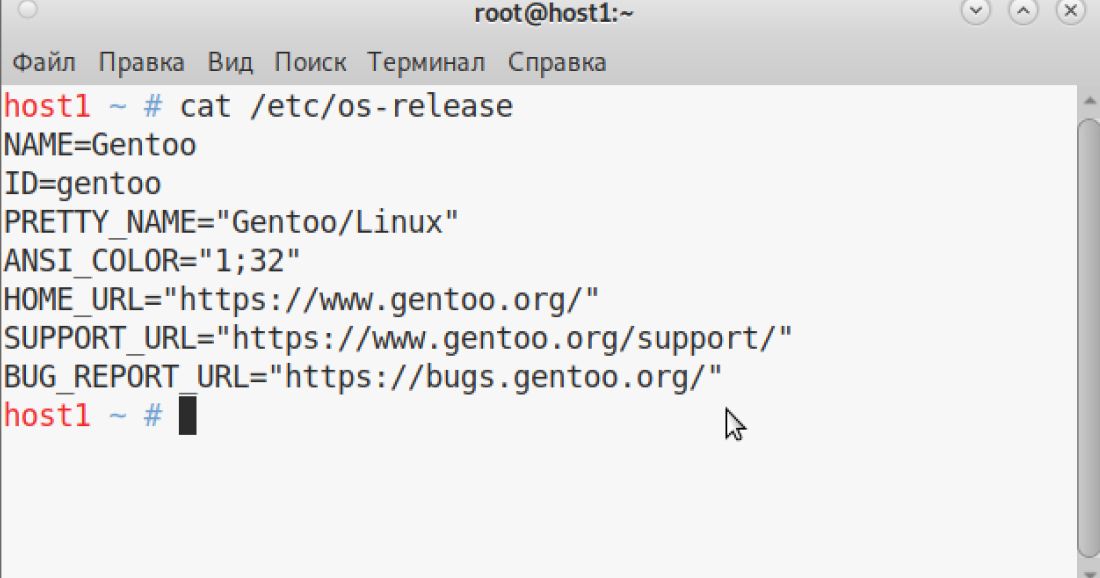This screenshot has height=578, width=1100.
Task: Open the Поиск menu
Action: (310, 62)
